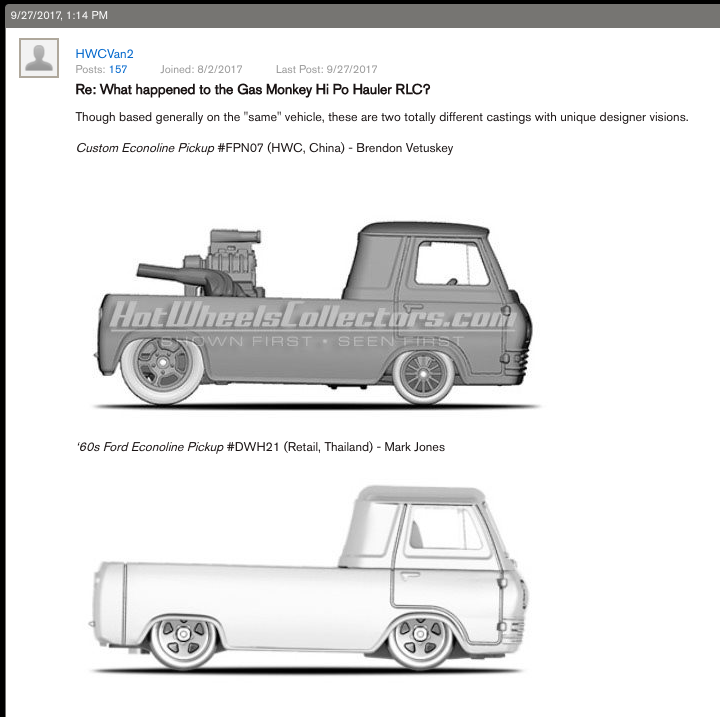The height and width of the screenshot is (717, 720).
Task: Click the post timestamp 9/27/2017, 1:14 PM
Action: [x=59, y=15]
